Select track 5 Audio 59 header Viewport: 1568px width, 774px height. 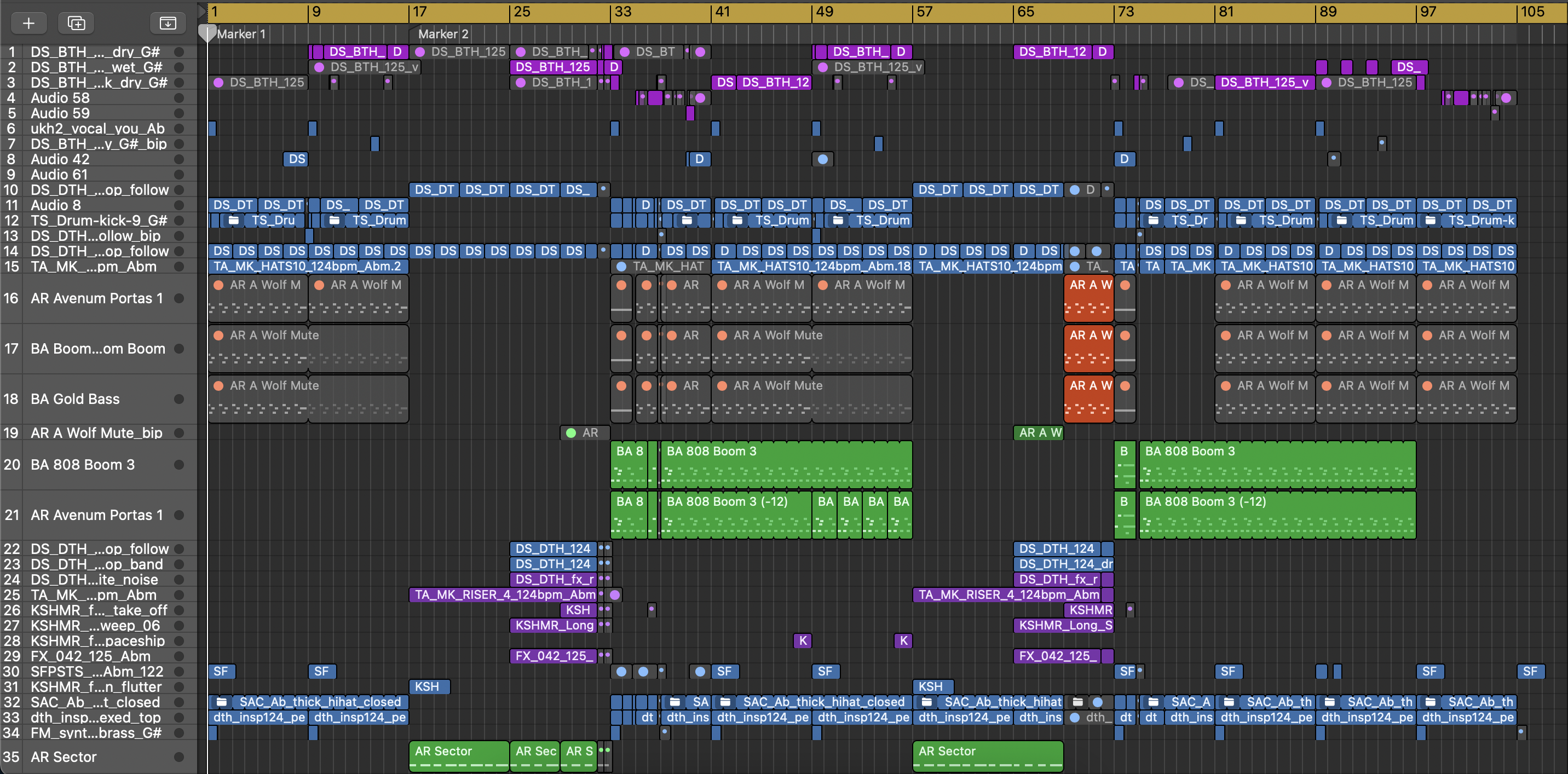click(99, 113)
